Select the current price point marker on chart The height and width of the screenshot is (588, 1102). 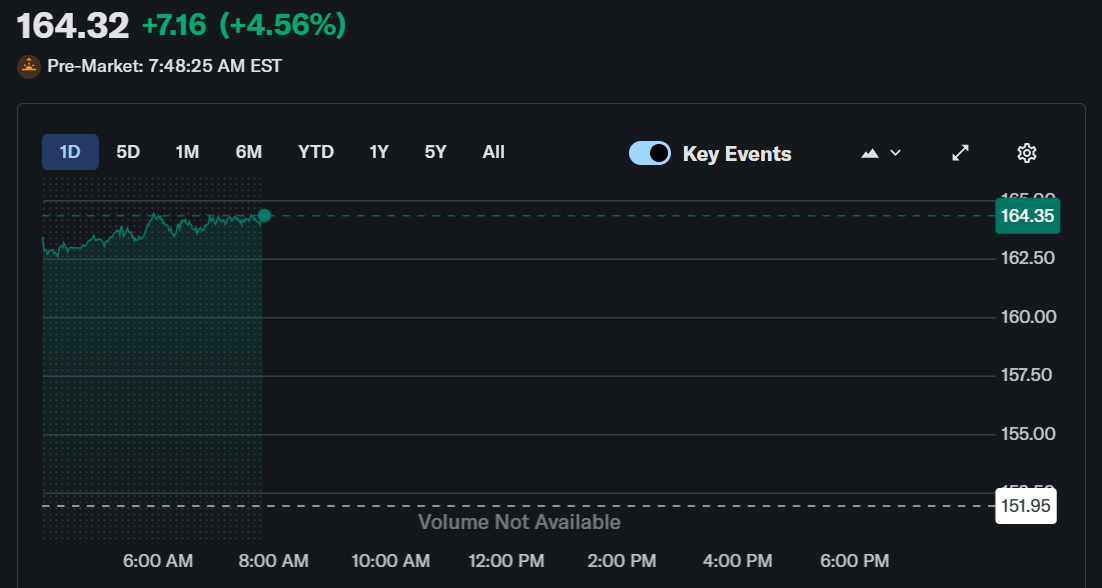[263, 215]
